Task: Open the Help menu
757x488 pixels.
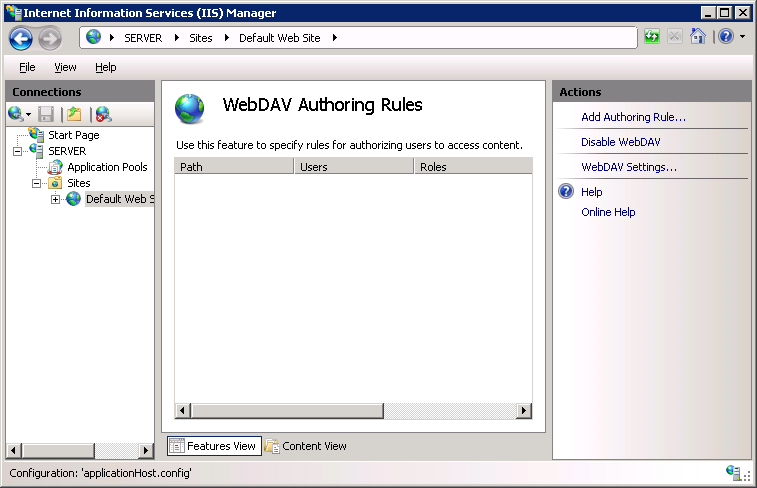Action: click(106, 67)
